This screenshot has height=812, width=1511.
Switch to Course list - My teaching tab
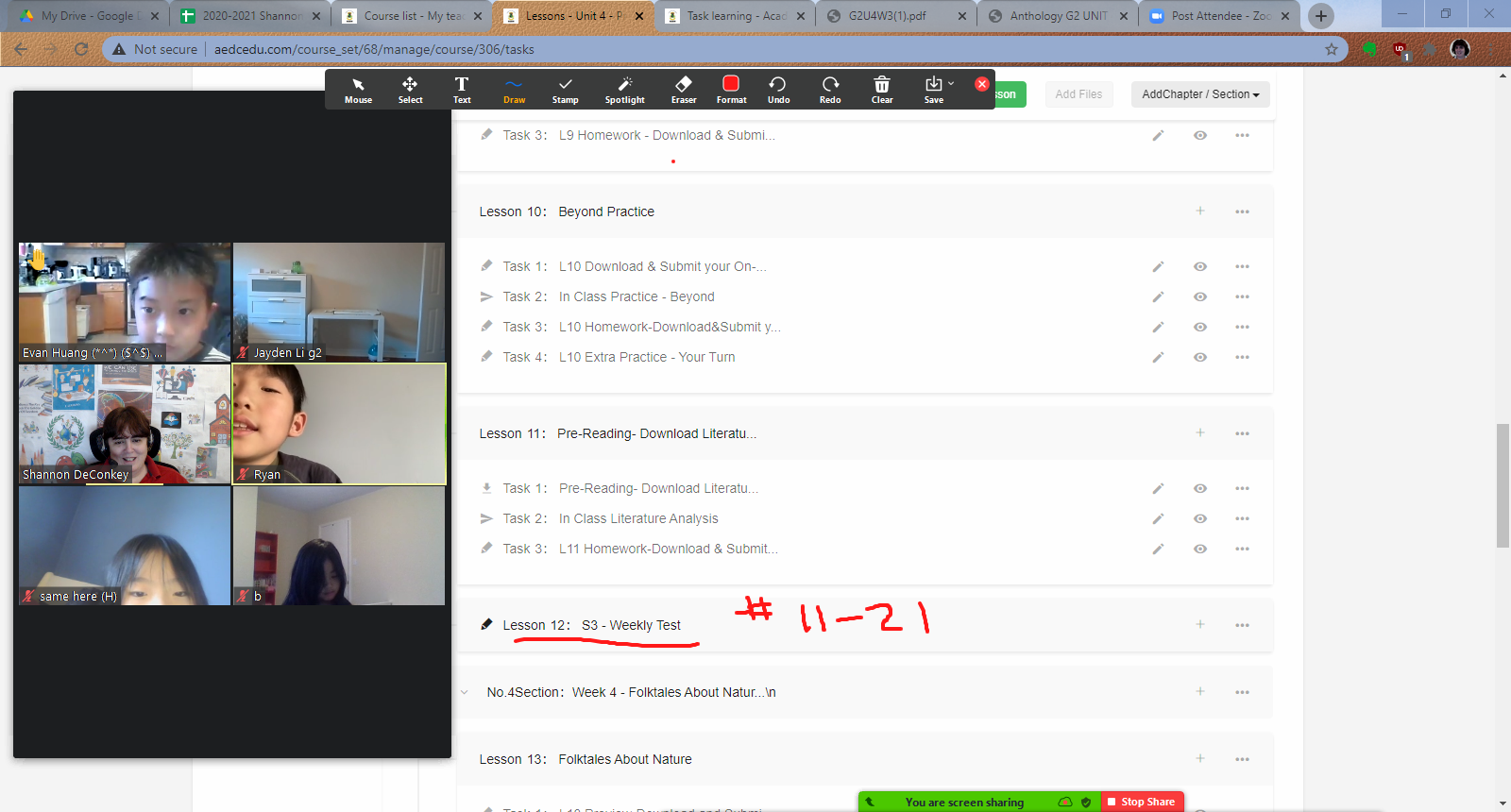pos(413,16)
